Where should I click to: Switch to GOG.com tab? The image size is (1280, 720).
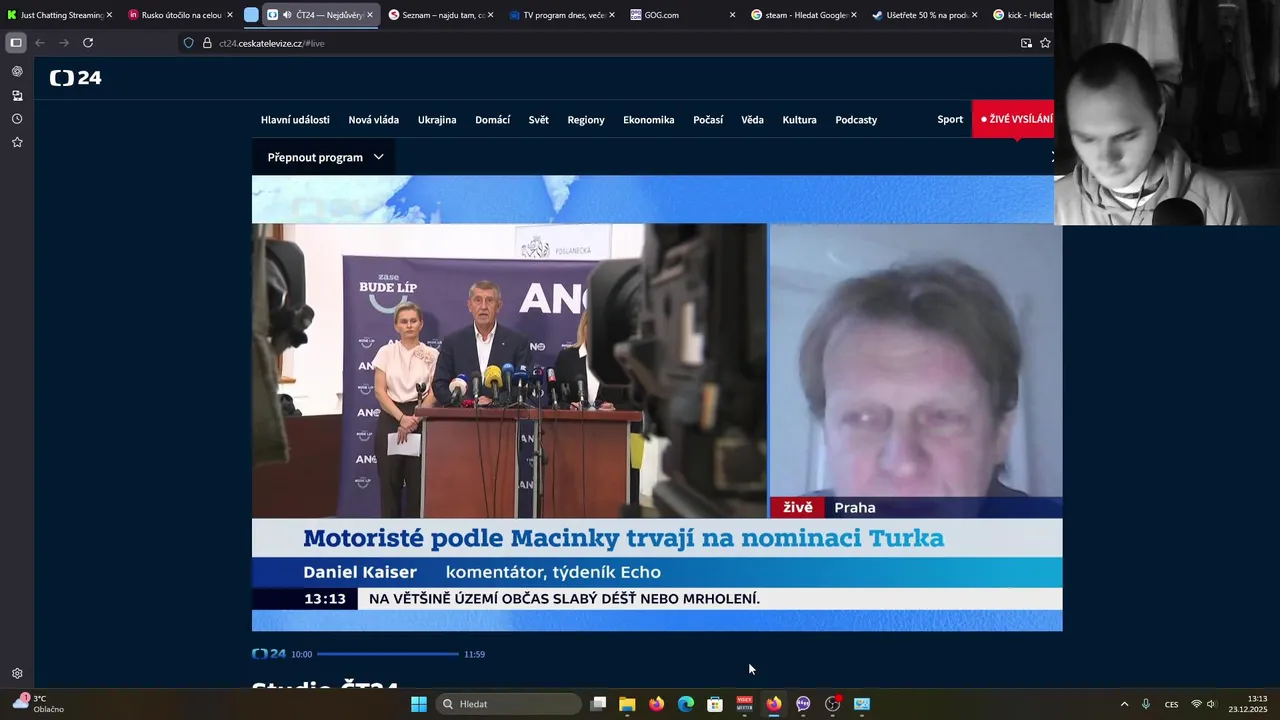(x=683, y=15)
